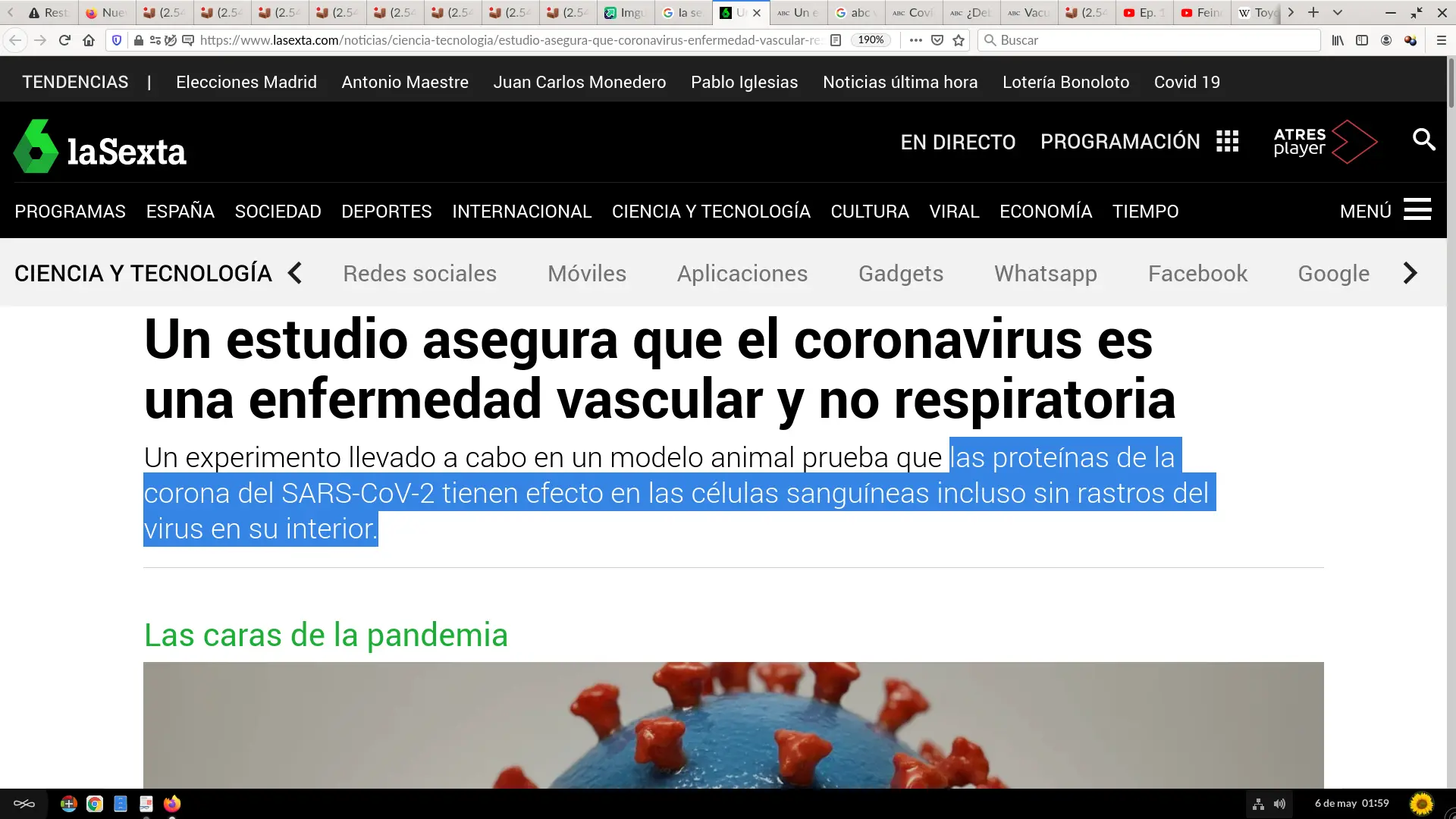Open activities overview infinity icon
The image size is (1456, 819).
(24, 804)
